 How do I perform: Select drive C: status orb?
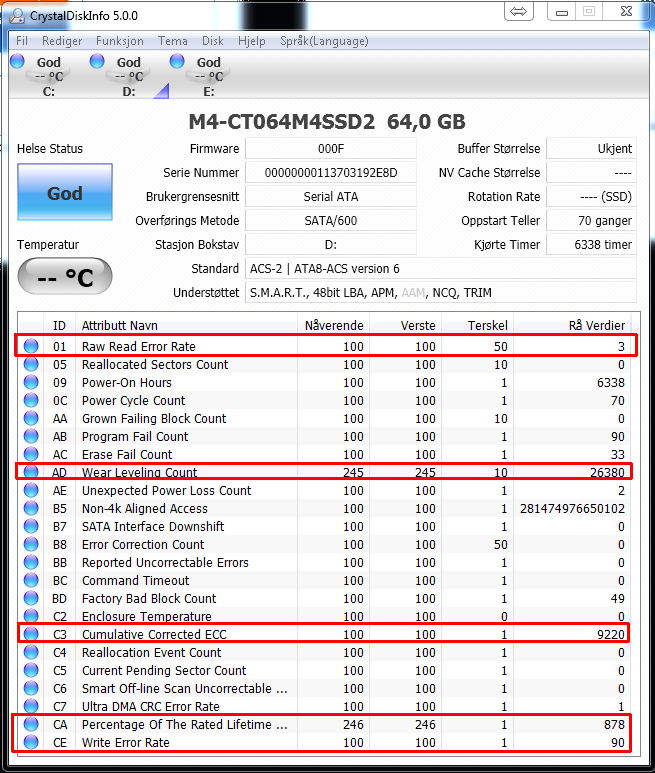click(17, 61)
